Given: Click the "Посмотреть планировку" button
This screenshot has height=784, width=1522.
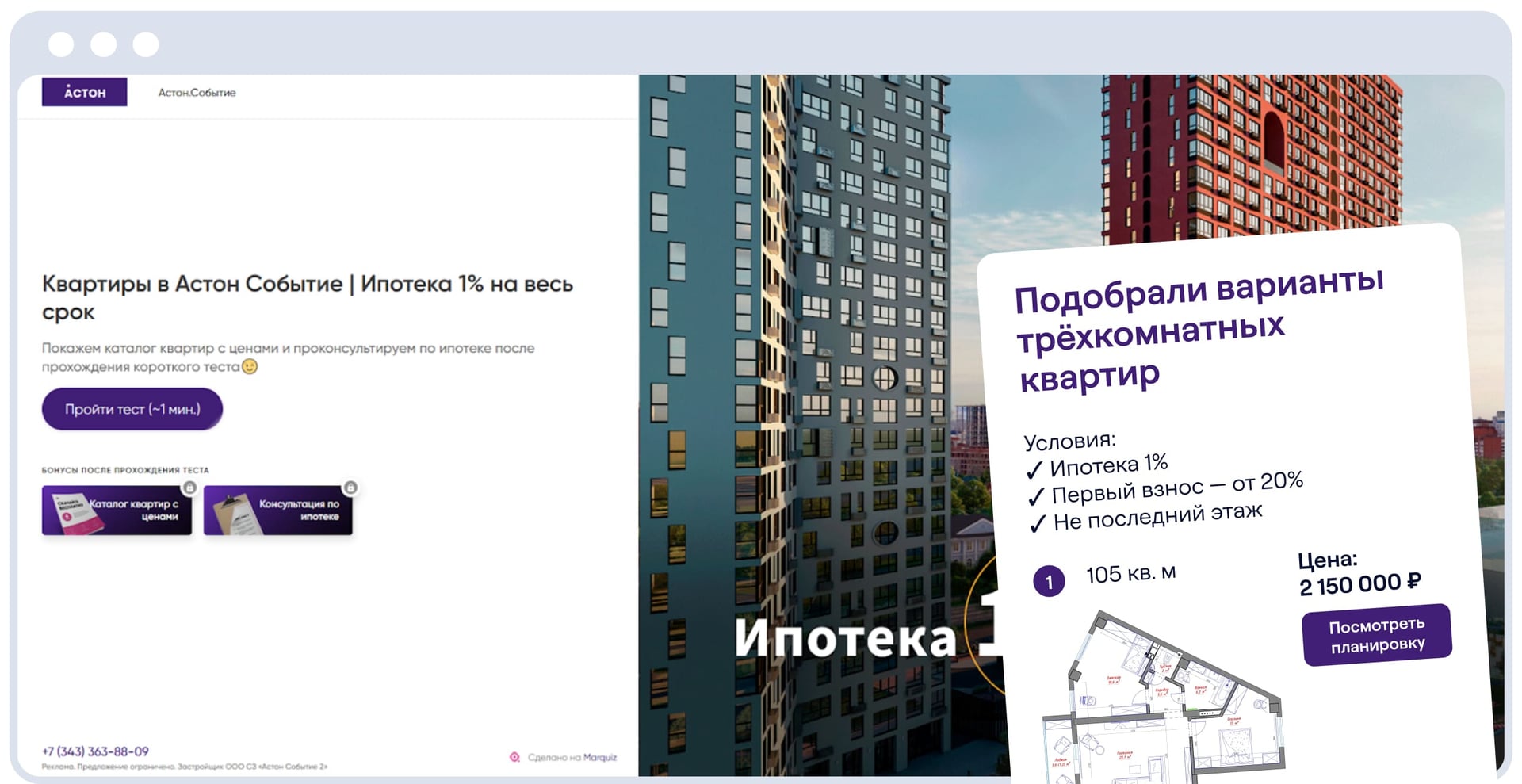Looking at the screenshot, I should (1378, 633).
